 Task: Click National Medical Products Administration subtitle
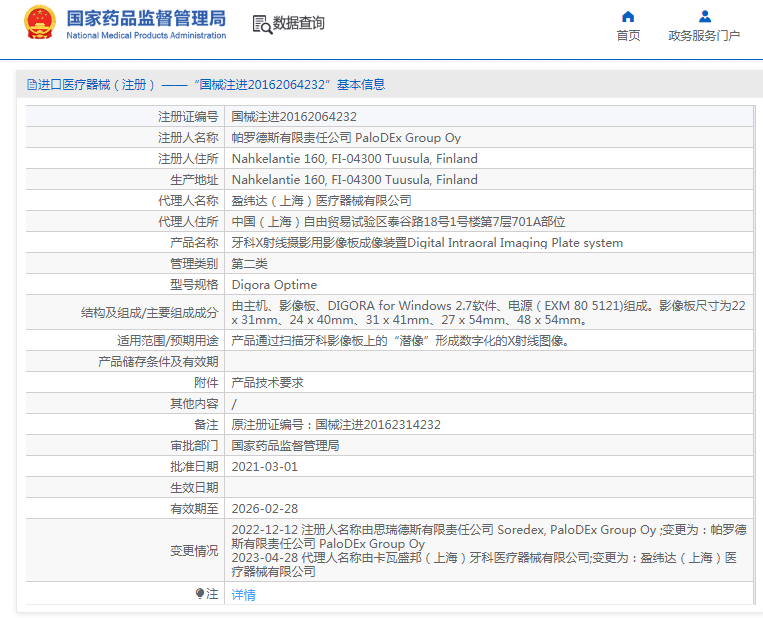point(146,36)
